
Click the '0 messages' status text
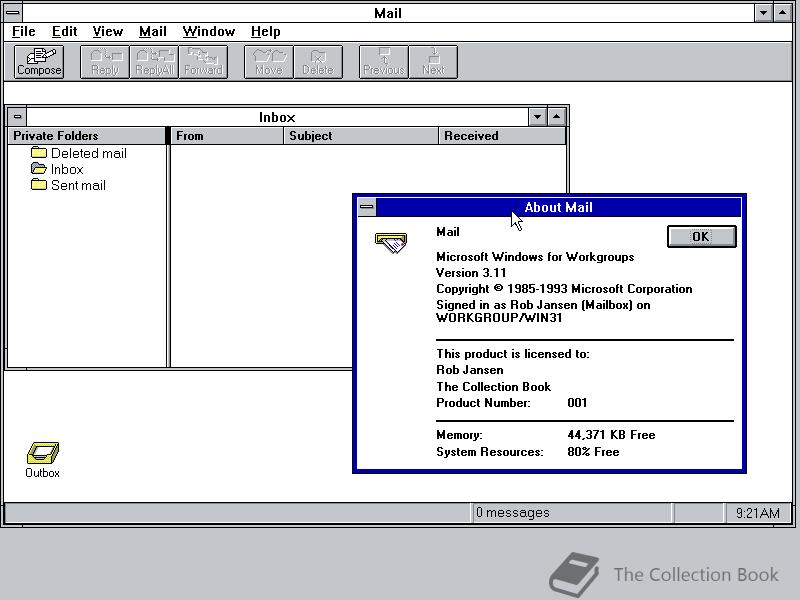513,512
